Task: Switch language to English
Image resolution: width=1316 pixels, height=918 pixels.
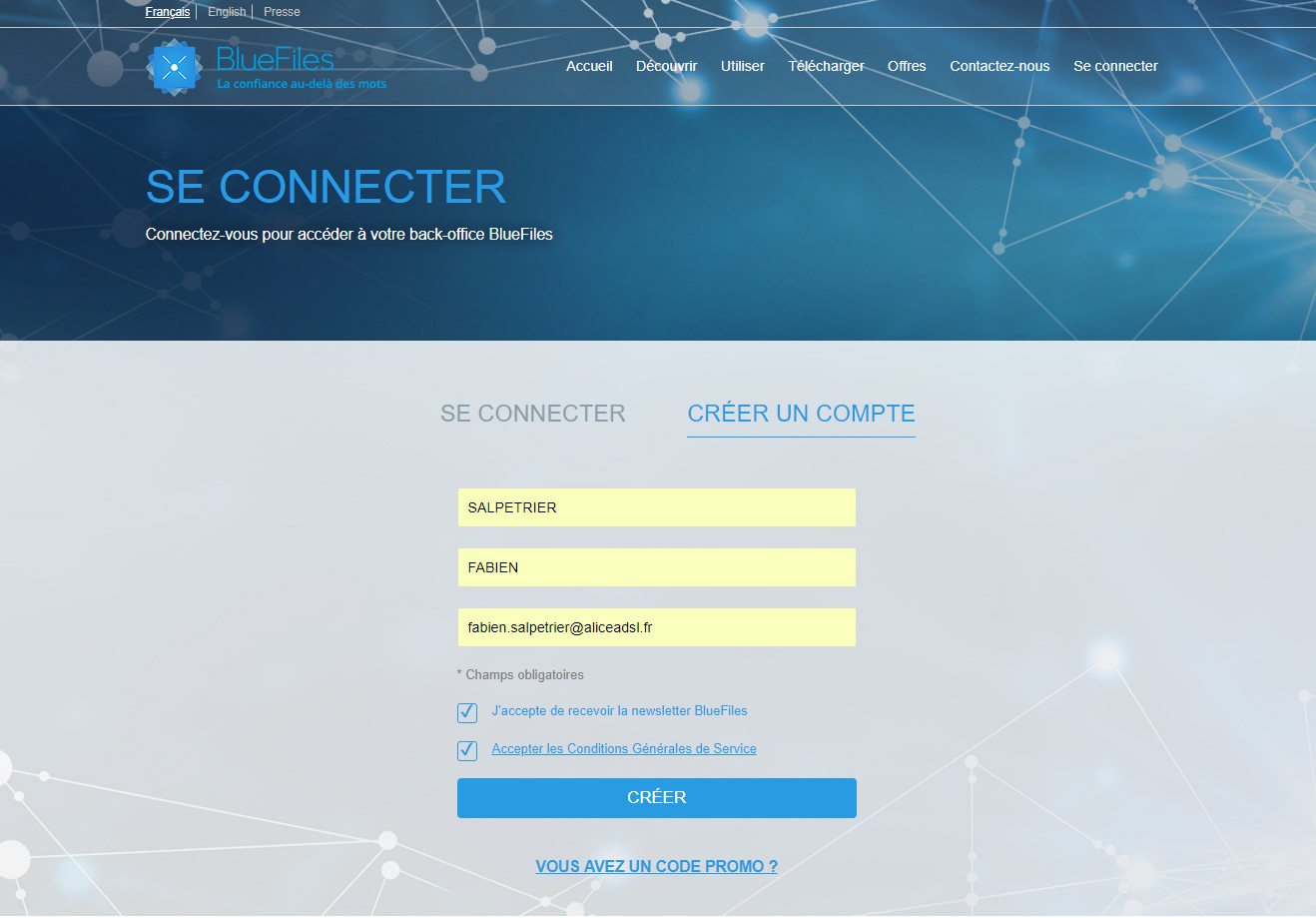Action: coord(227,12)
